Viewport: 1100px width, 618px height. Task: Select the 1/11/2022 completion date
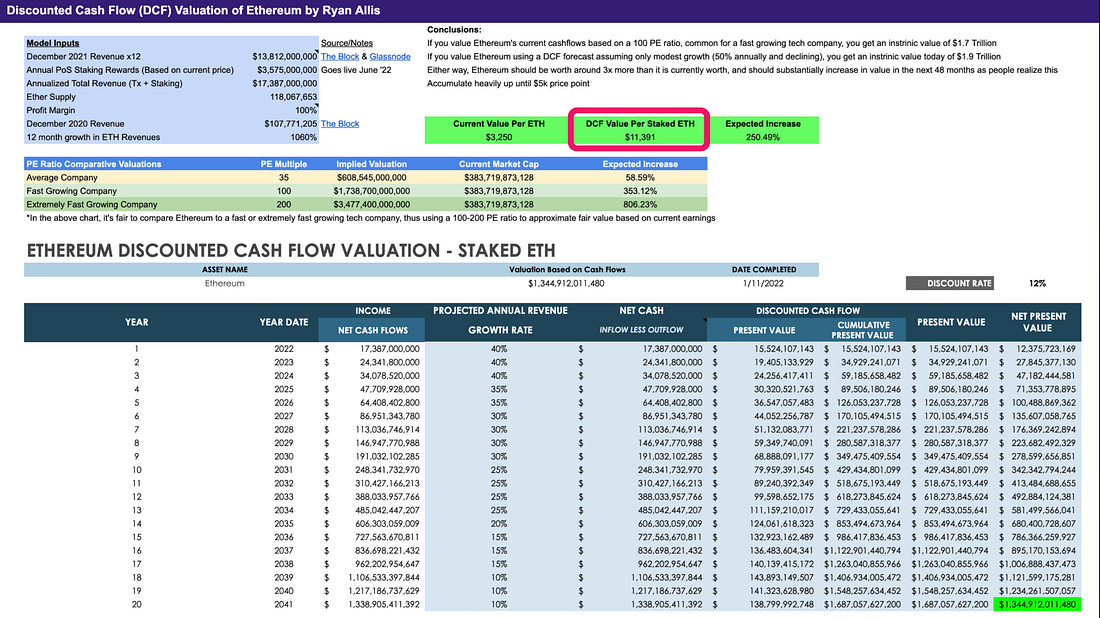pyautogui.click(x=764, y=283)
